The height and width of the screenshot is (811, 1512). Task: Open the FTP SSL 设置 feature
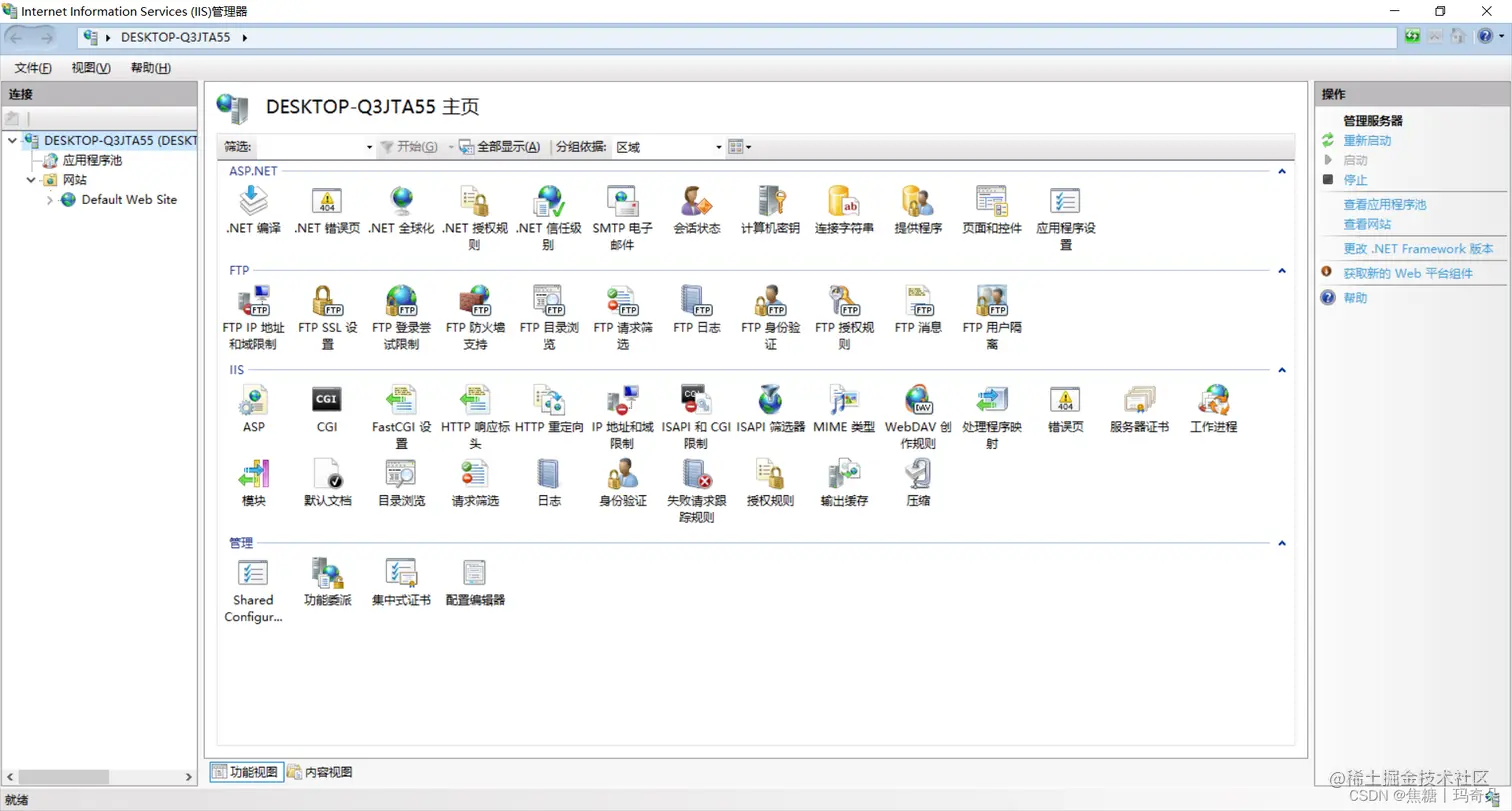[327, 317]
